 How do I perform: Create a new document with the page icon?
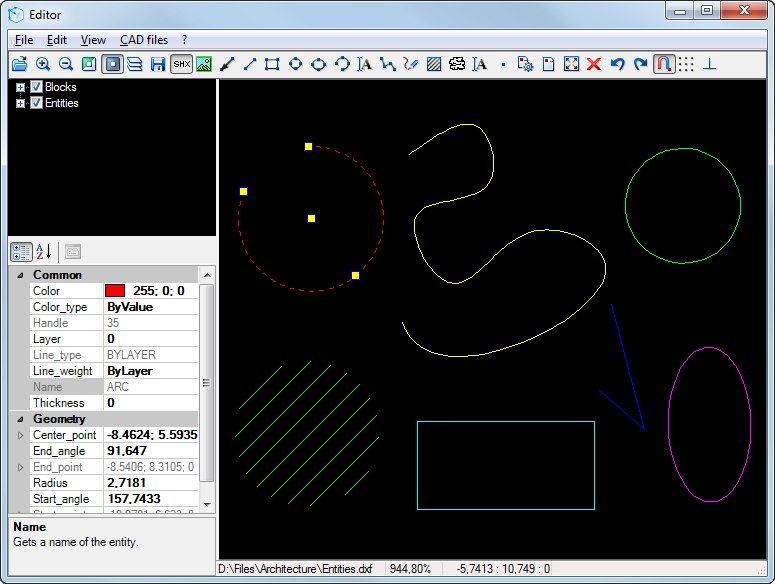549,64
